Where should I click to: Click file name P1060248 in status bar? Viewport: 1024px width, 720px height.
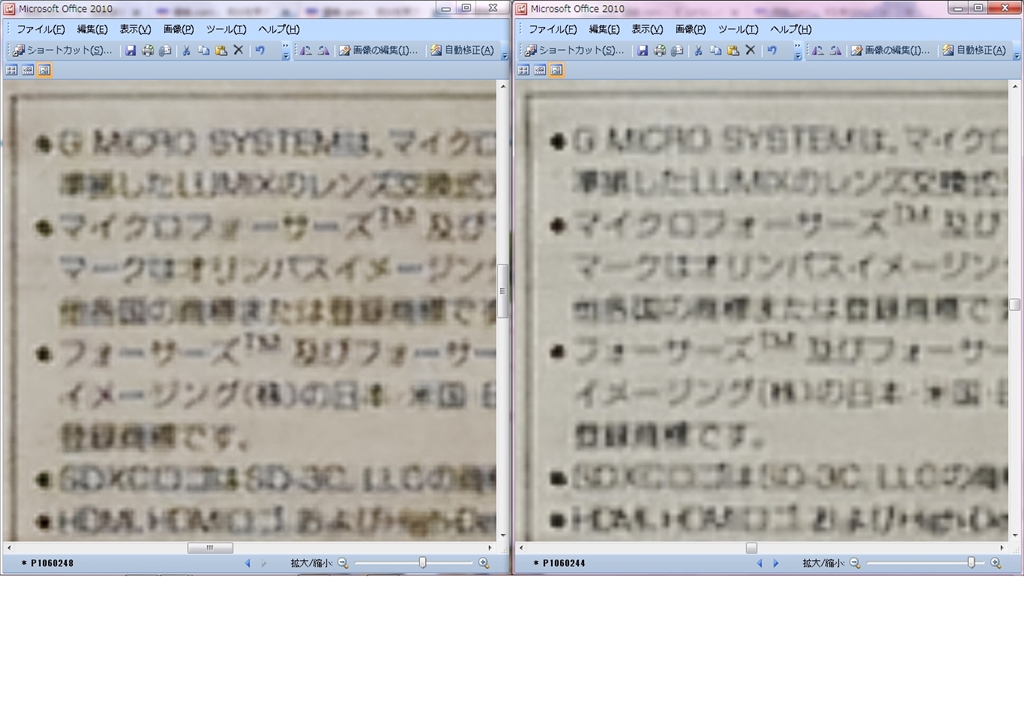[52, 563]
